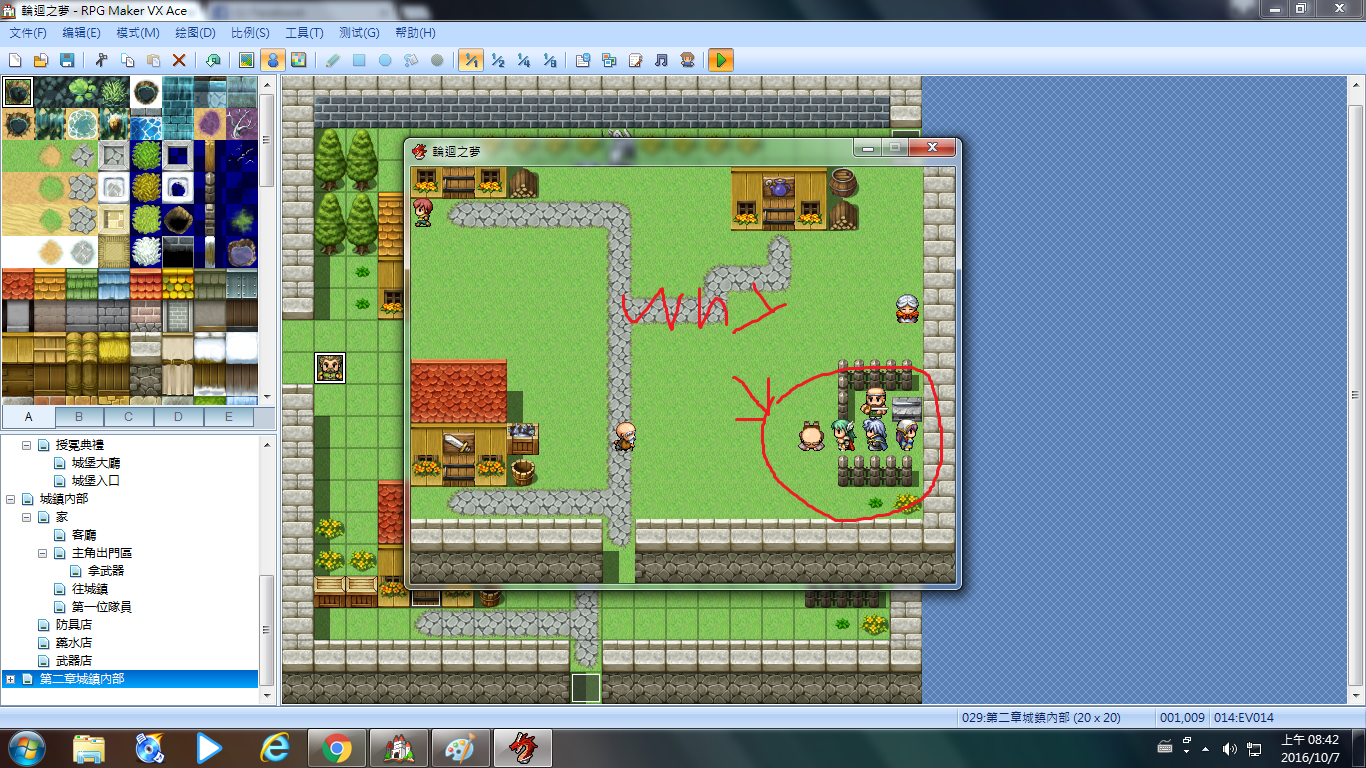The image size is (1366, 768).
Task: Select the Shadow Pen tool
Action: click(437, 60)
